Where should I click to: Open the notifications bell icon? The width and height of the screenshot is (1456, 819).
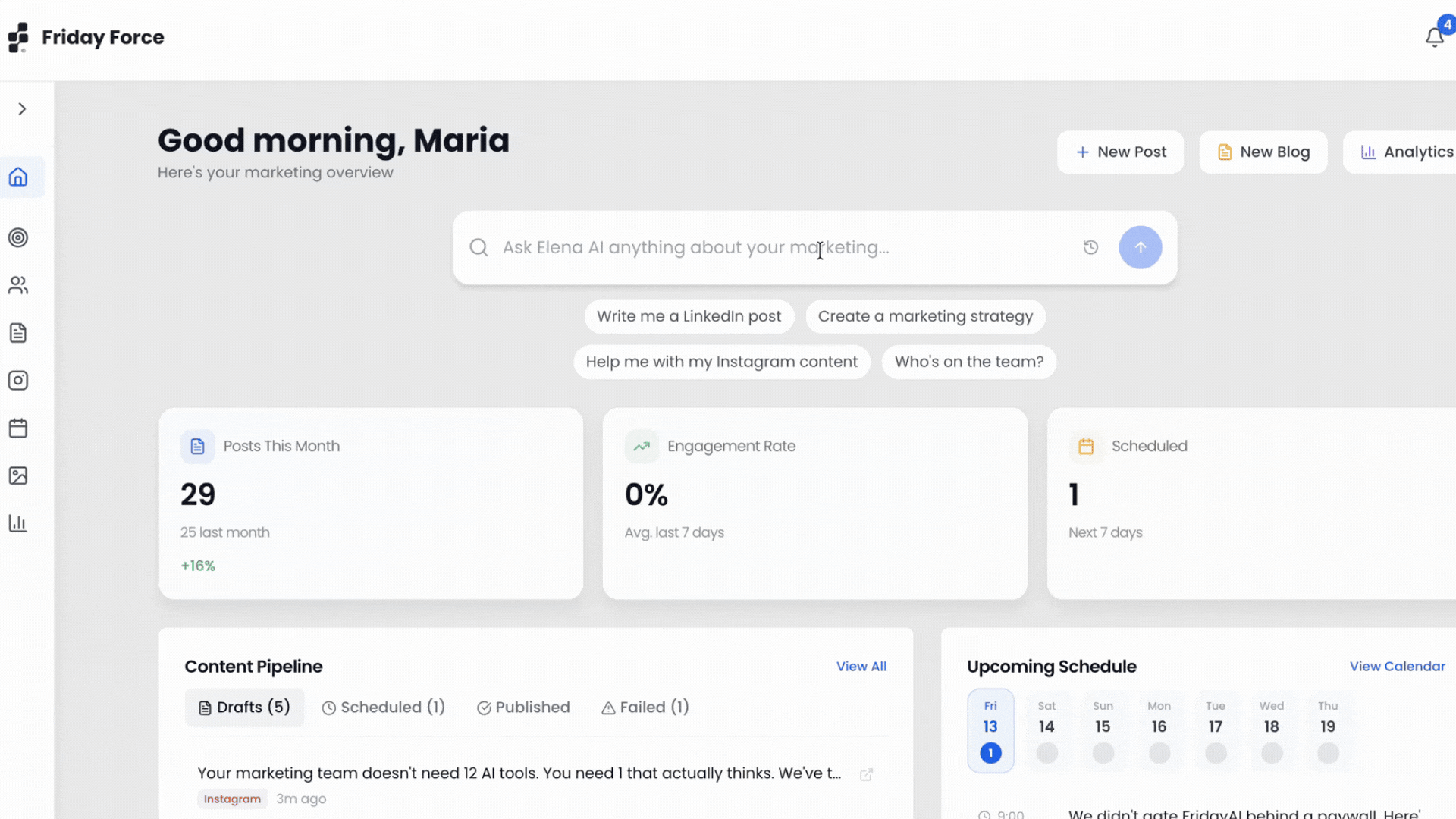click(x=1434, y=37)
